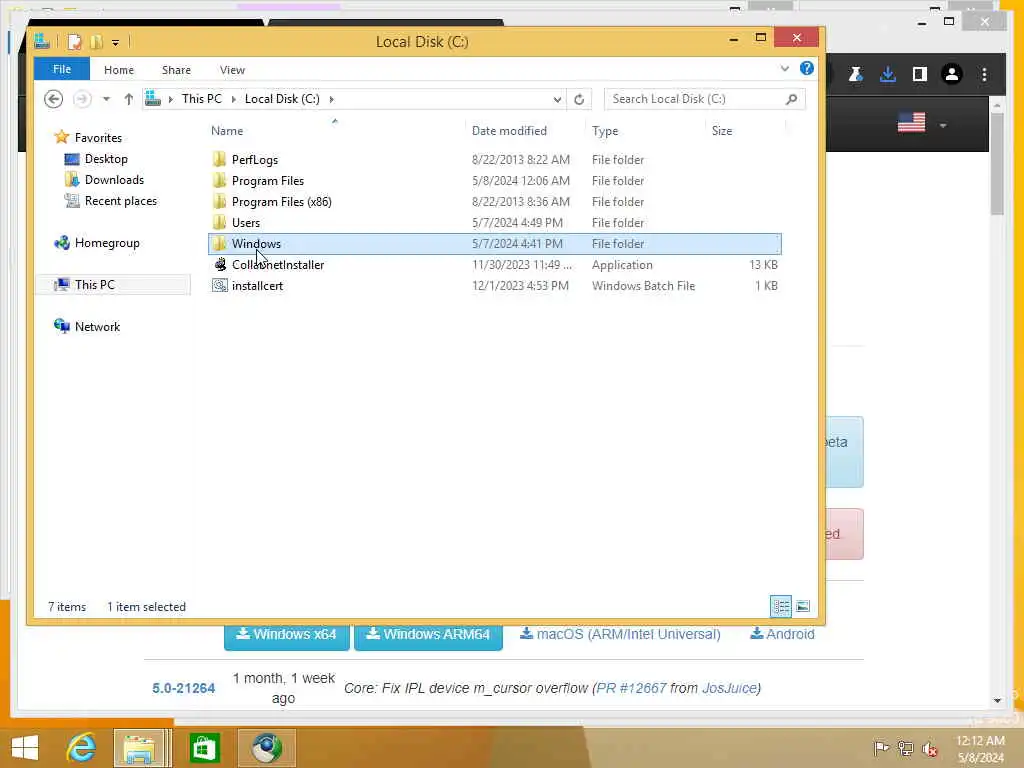Click the browser page's vertical scrollbar
This screenshot has height=768, width=1024.
tap(997, 165)
